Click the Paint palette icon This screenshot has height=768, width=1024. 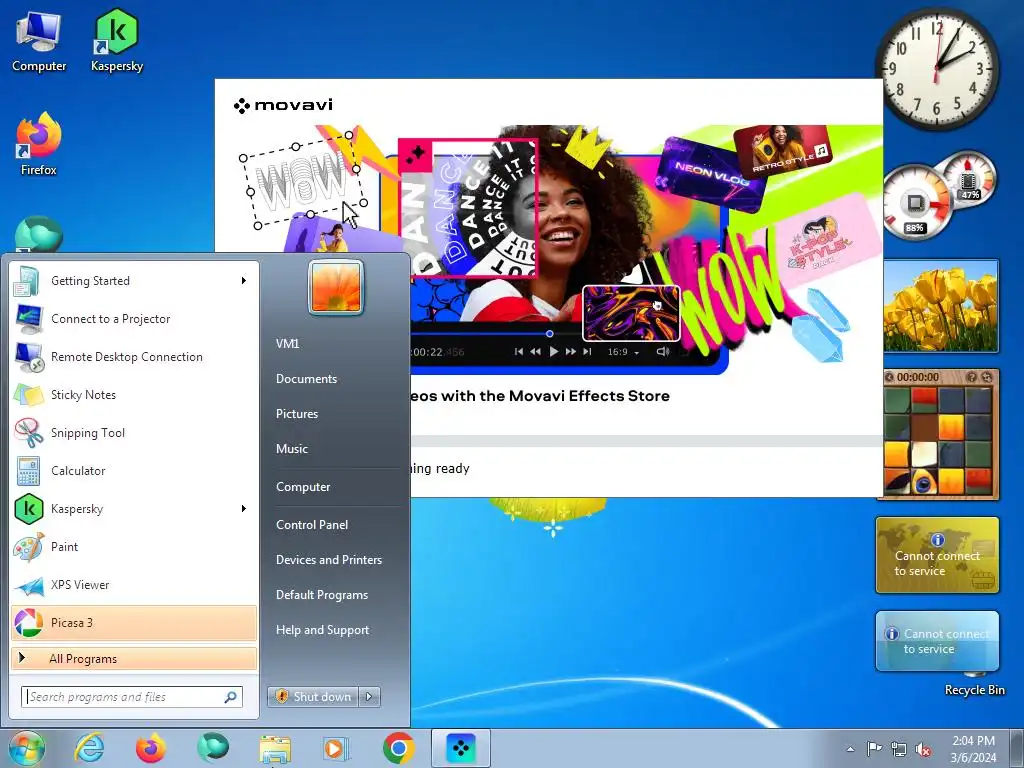[28, 547]
